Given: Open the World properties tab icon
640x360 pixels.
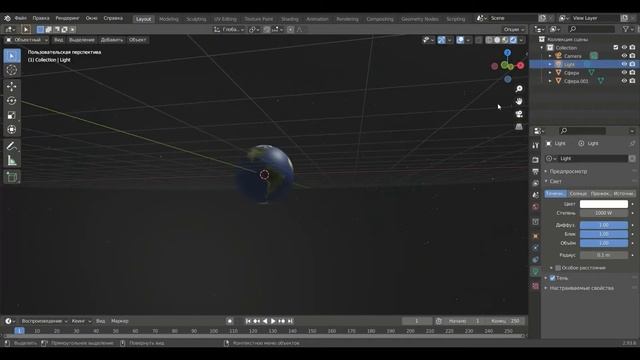Looking at the screenshot, I should click(x=536, y=207).
